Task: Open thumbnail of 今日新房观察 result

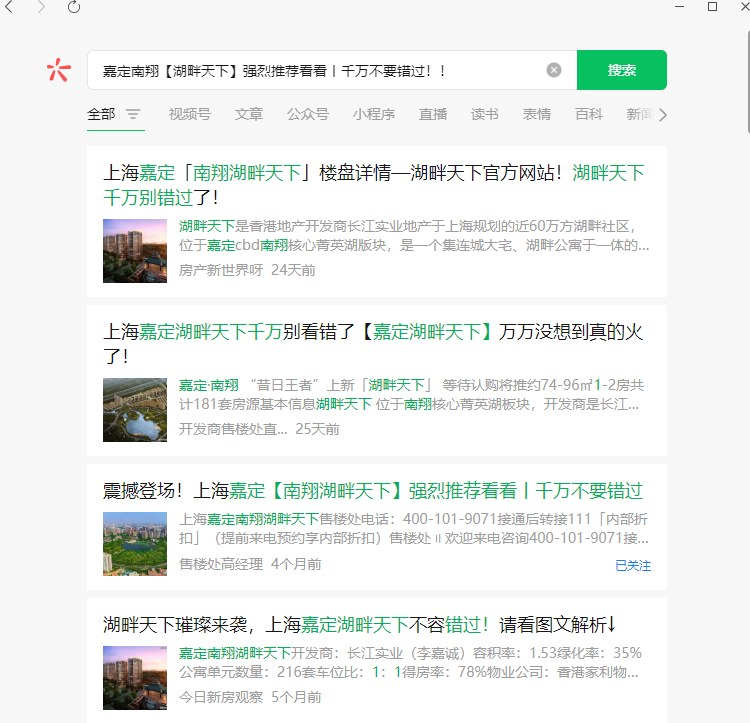Action: (x=135, y=678)
